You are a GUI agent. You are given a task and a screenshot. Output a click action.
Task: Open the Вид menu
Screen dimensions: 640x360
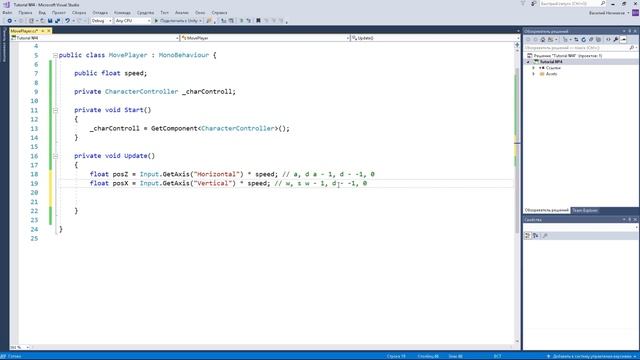coord(42,13)
